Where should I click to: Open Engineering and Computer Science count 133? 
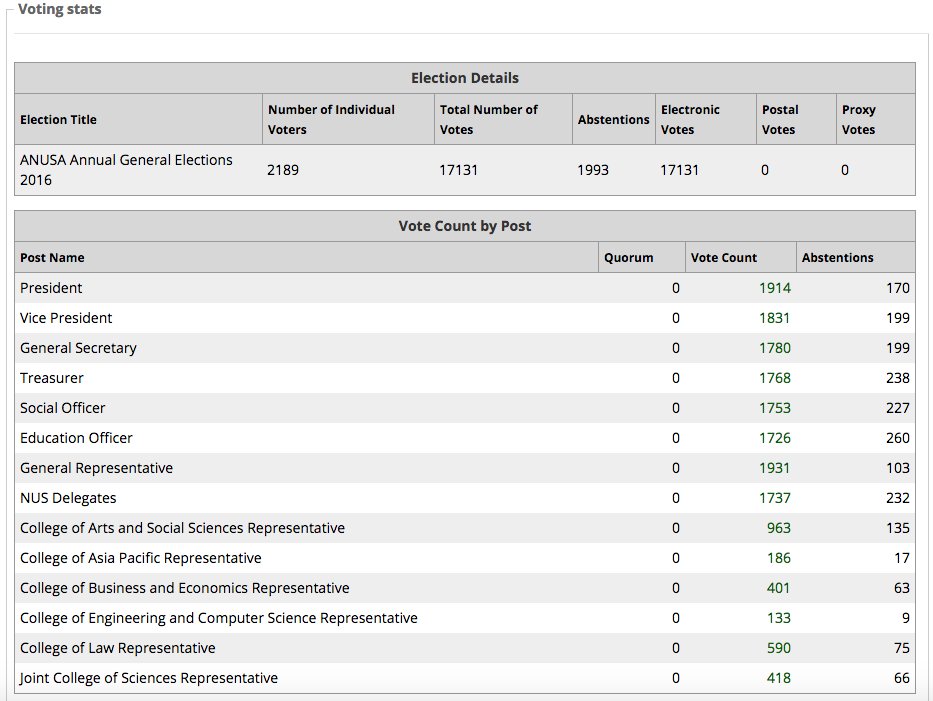click(x=778, y=618)
